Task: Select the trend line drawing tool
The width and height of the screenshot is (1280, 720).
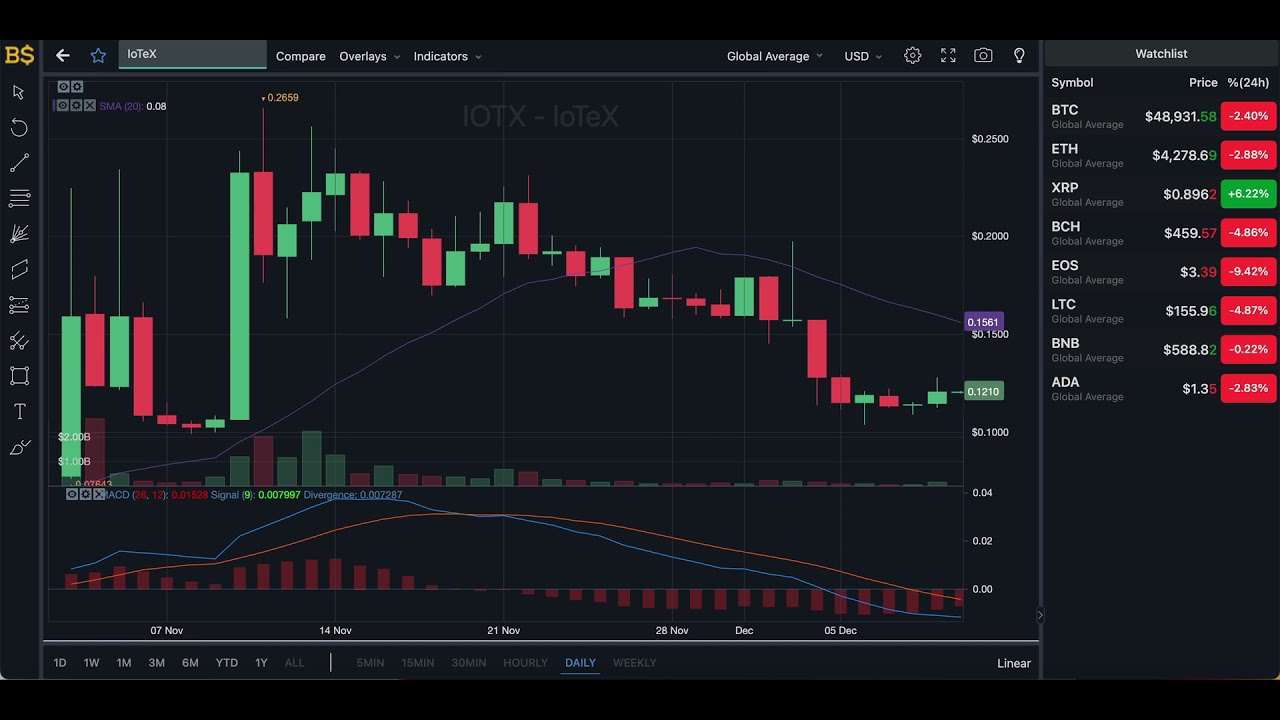Action: (x=19, y=163)
